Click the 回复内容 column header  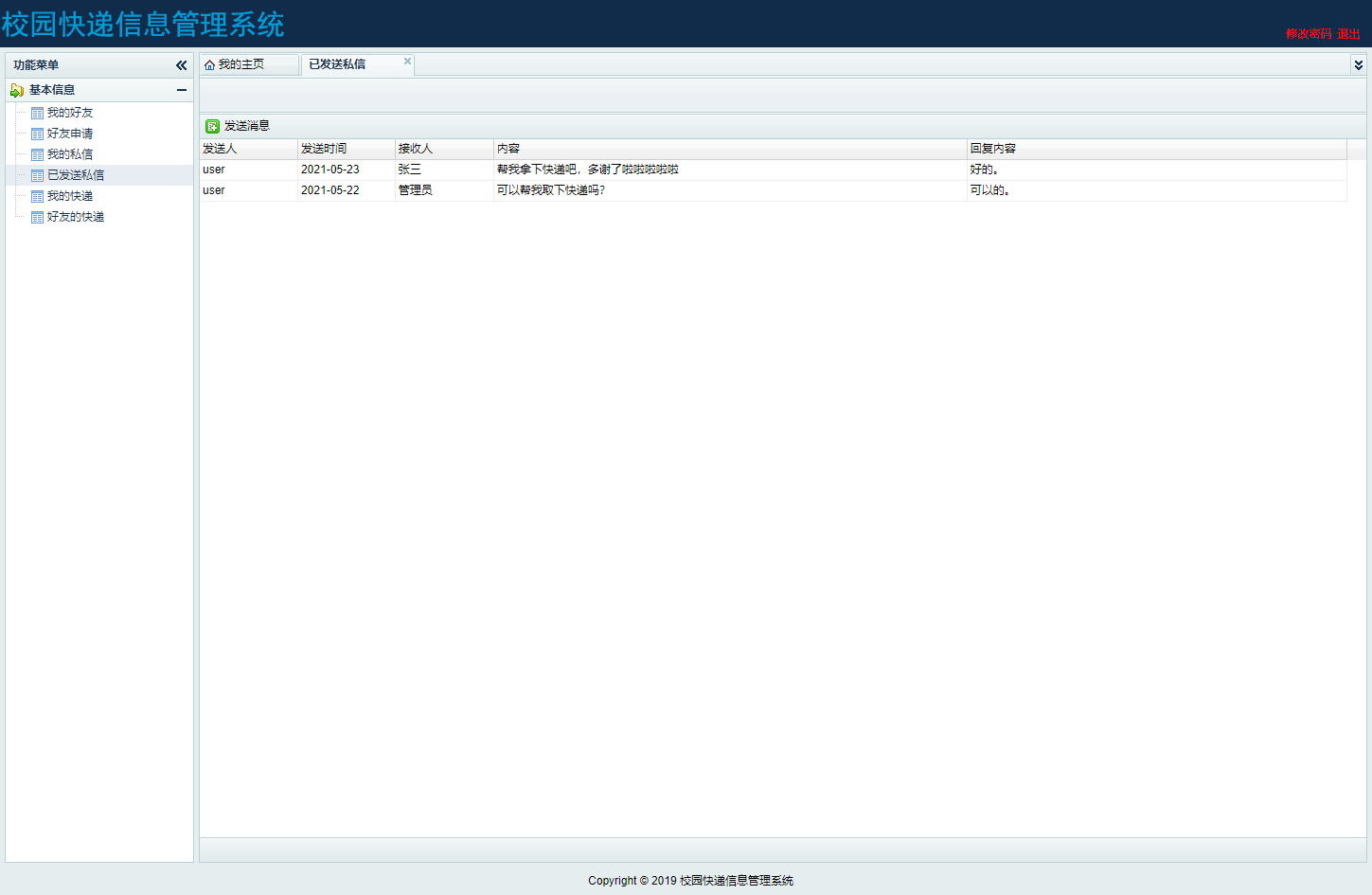(x=992, y=149)
